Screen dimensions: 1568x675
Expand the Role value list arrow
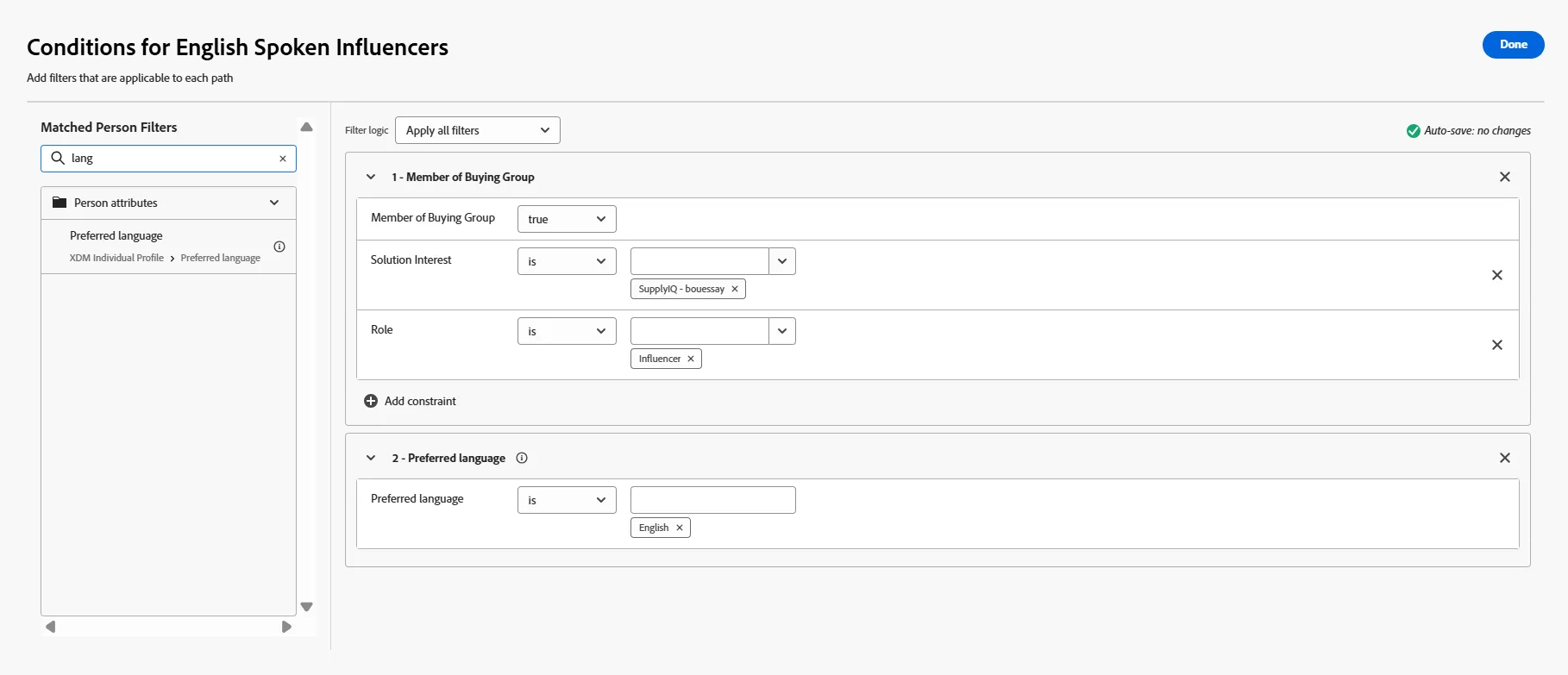[782, 331]
